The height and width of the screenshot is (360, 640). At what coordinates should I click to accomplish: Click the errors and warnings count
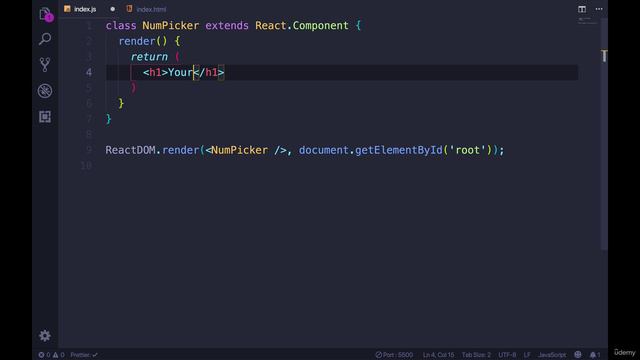[51, 355]
